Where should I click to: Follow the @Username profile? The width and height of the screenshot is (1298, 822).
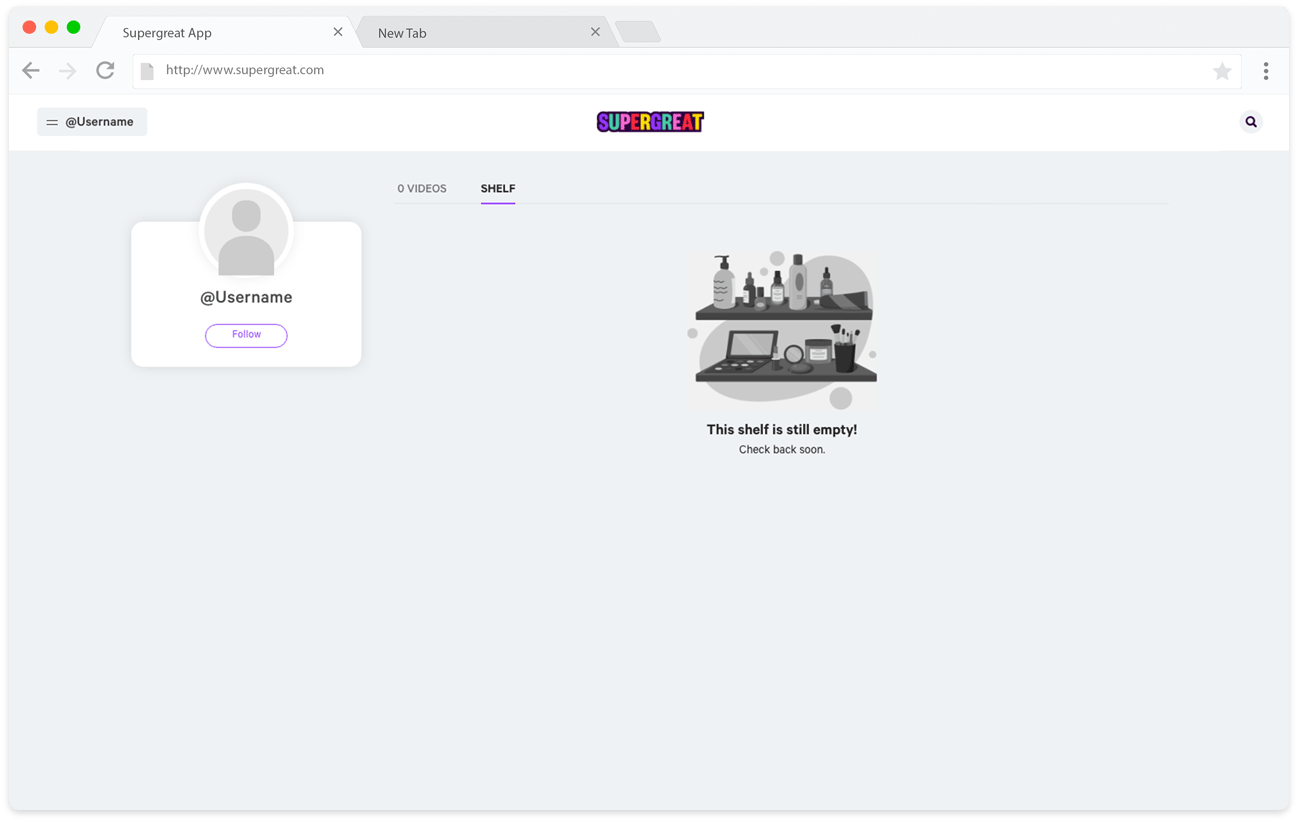[246, 335]
